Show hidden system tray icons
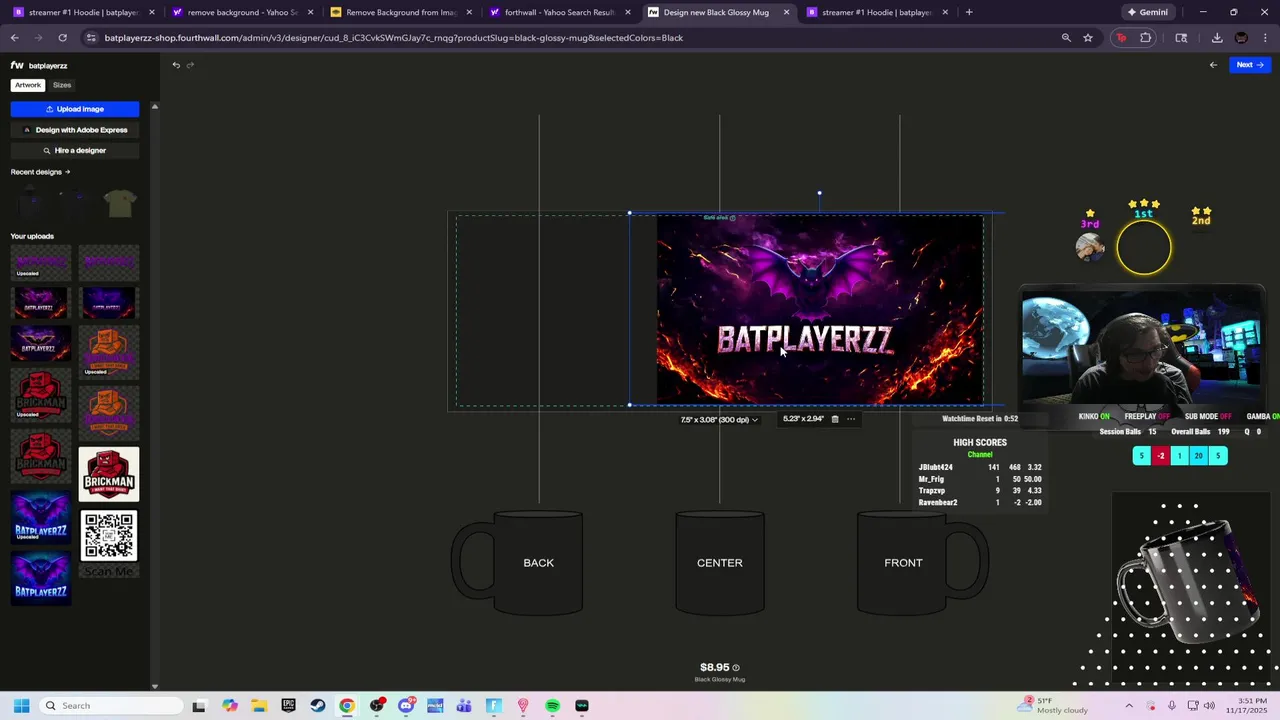 click(x=1129, y=706)
